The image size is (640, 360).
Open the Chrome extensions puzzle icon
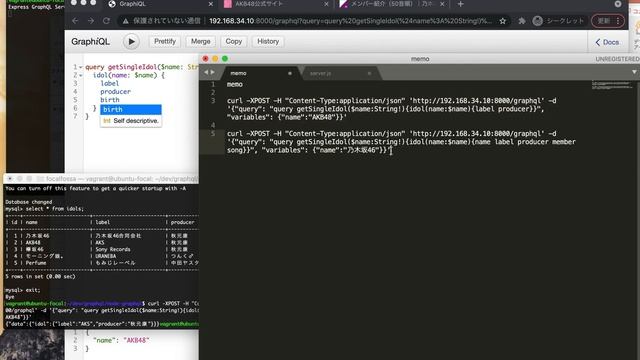click(x=522, y=21)
